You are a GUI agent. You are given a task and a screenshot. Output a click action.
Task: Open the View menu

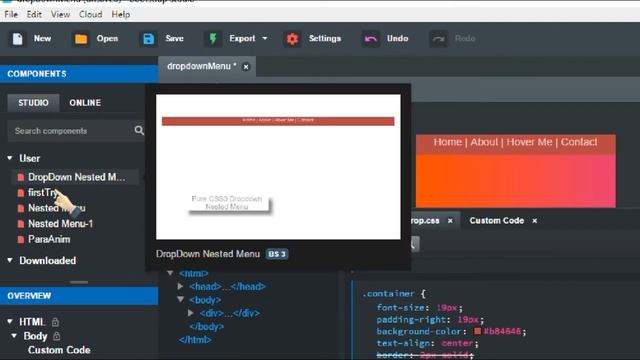(60, 15)
